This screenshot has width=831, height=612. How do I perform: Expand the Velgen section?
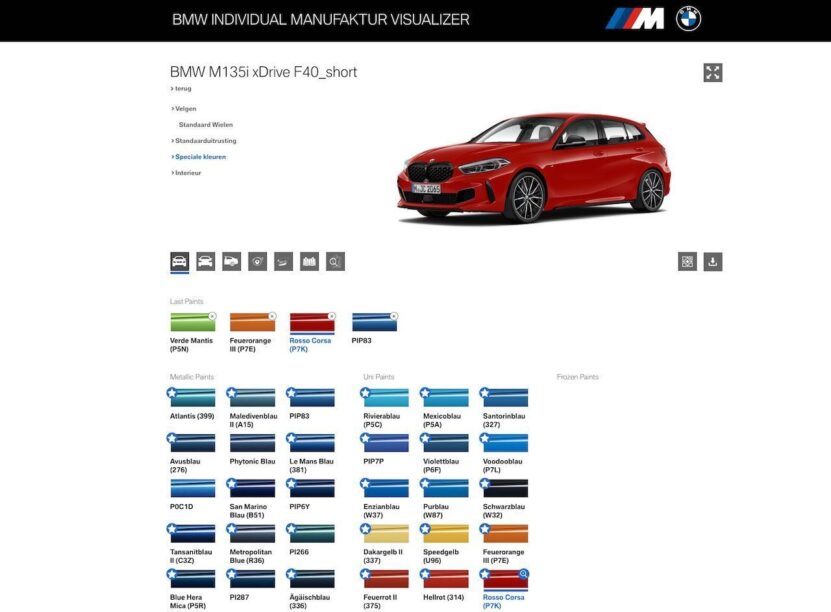pos(184,109)
